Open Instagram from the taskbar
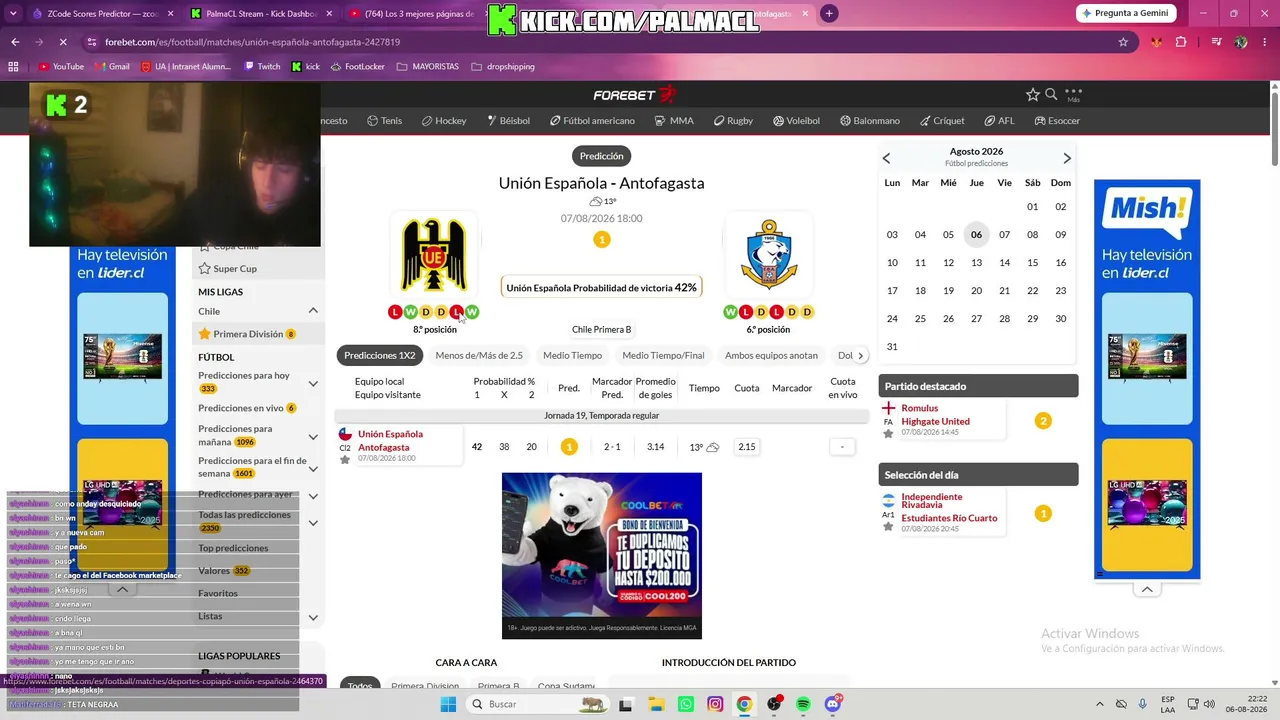The image size is (1280, 720). (715, 704)
